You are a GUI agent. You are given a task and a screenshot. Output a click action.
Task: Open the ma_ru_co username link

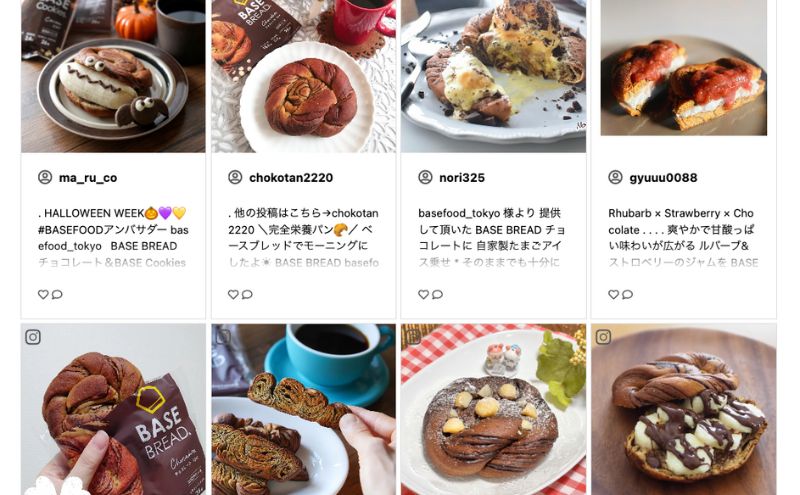click(88, 178)
